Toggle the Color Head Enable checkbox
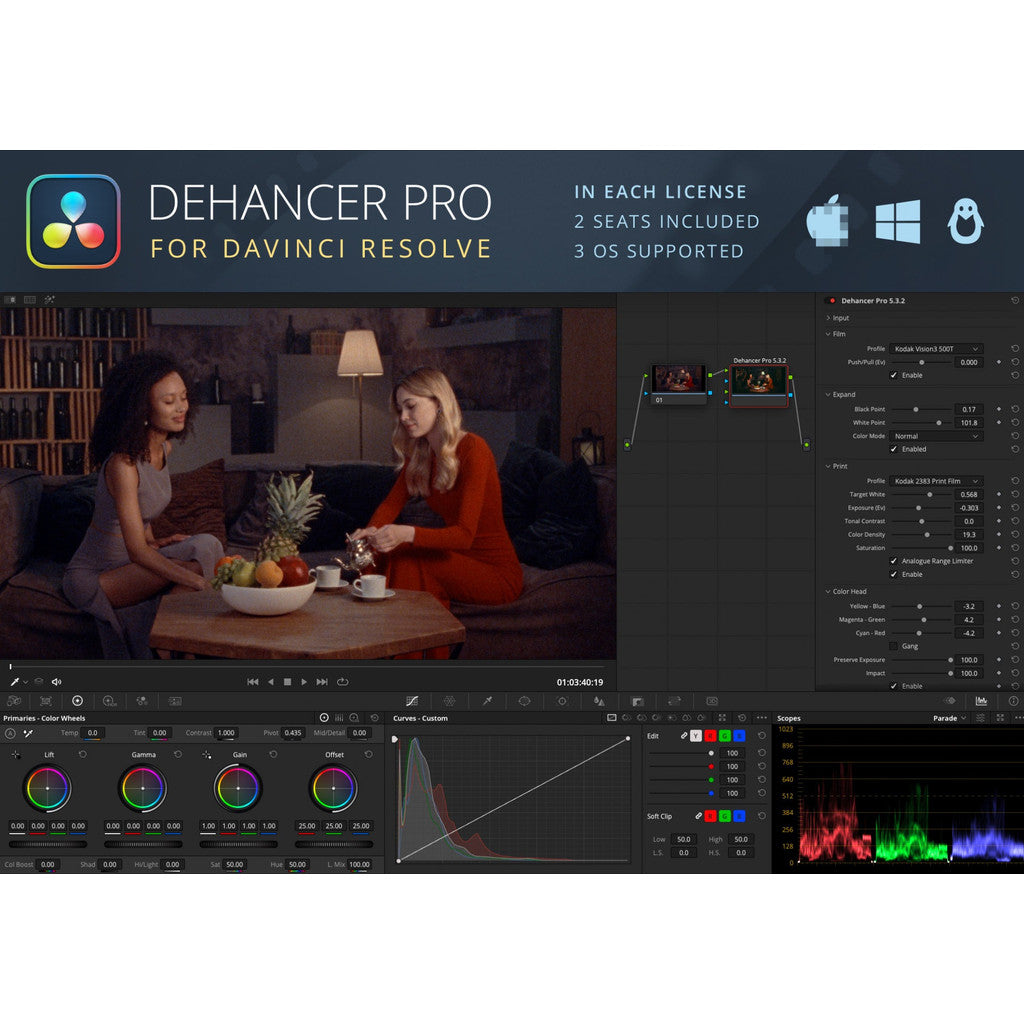The width and height of the screenshot is (1024, 1024). pos(893,686)
